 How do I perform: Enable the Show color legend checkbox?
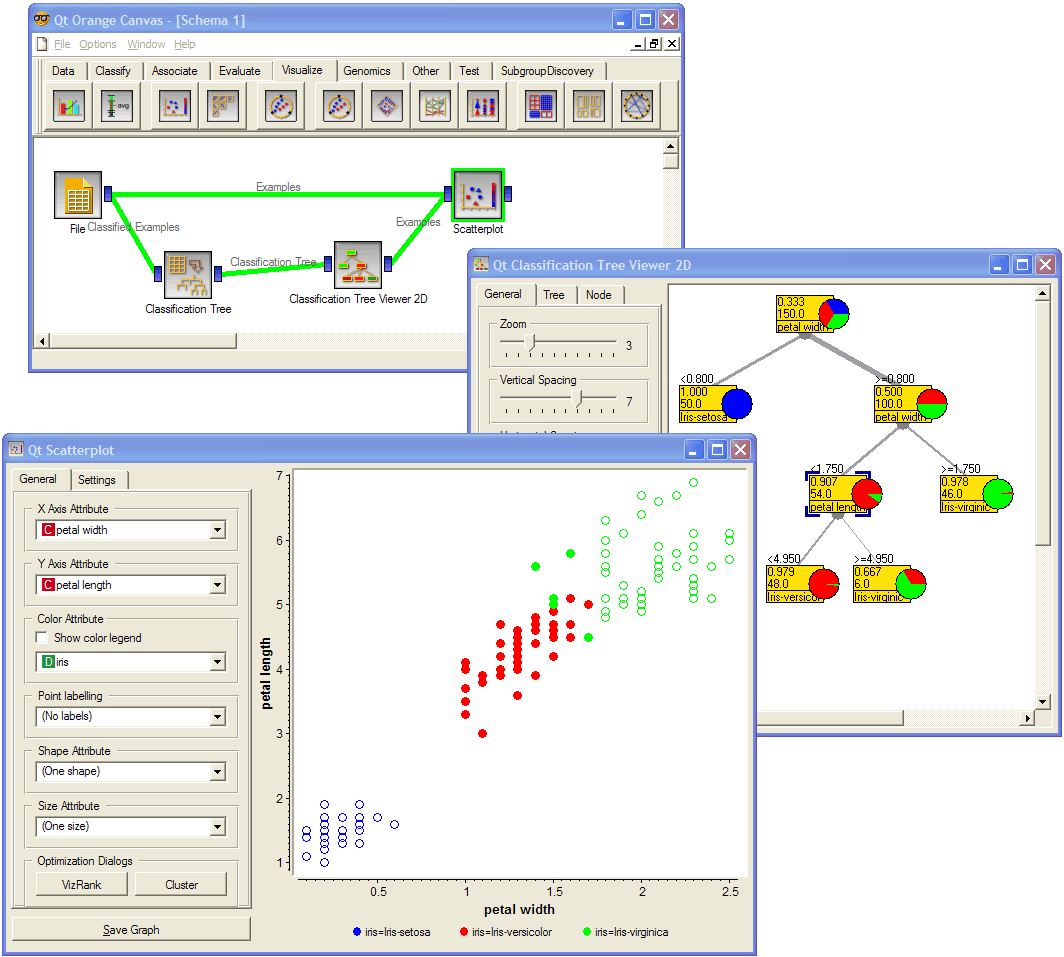[42, 638]
